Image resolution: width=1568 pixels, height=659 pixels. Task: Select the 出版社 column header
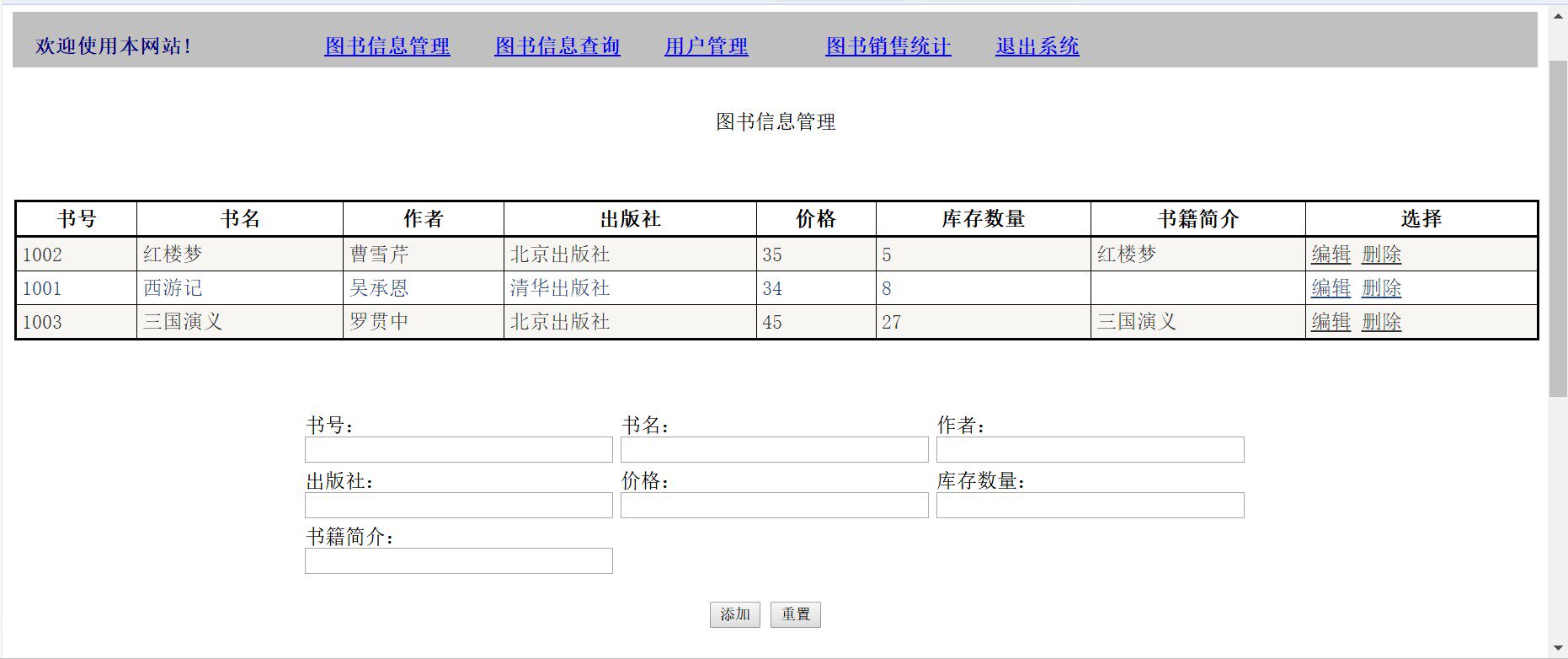point(631,219)
